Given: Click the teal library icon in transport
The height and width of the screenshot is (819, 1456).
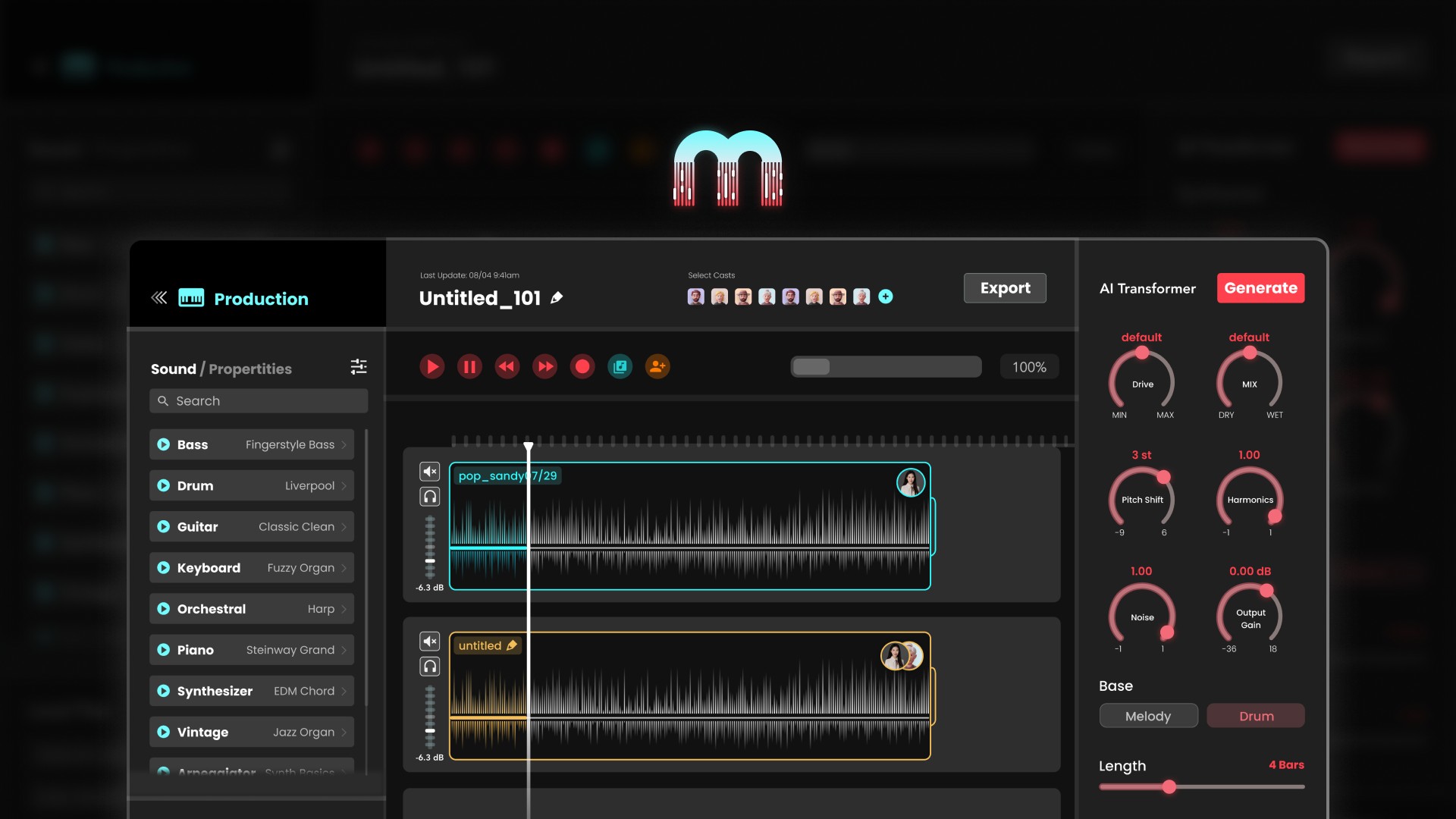Looking at the screenshot, I should click(620, 367).
